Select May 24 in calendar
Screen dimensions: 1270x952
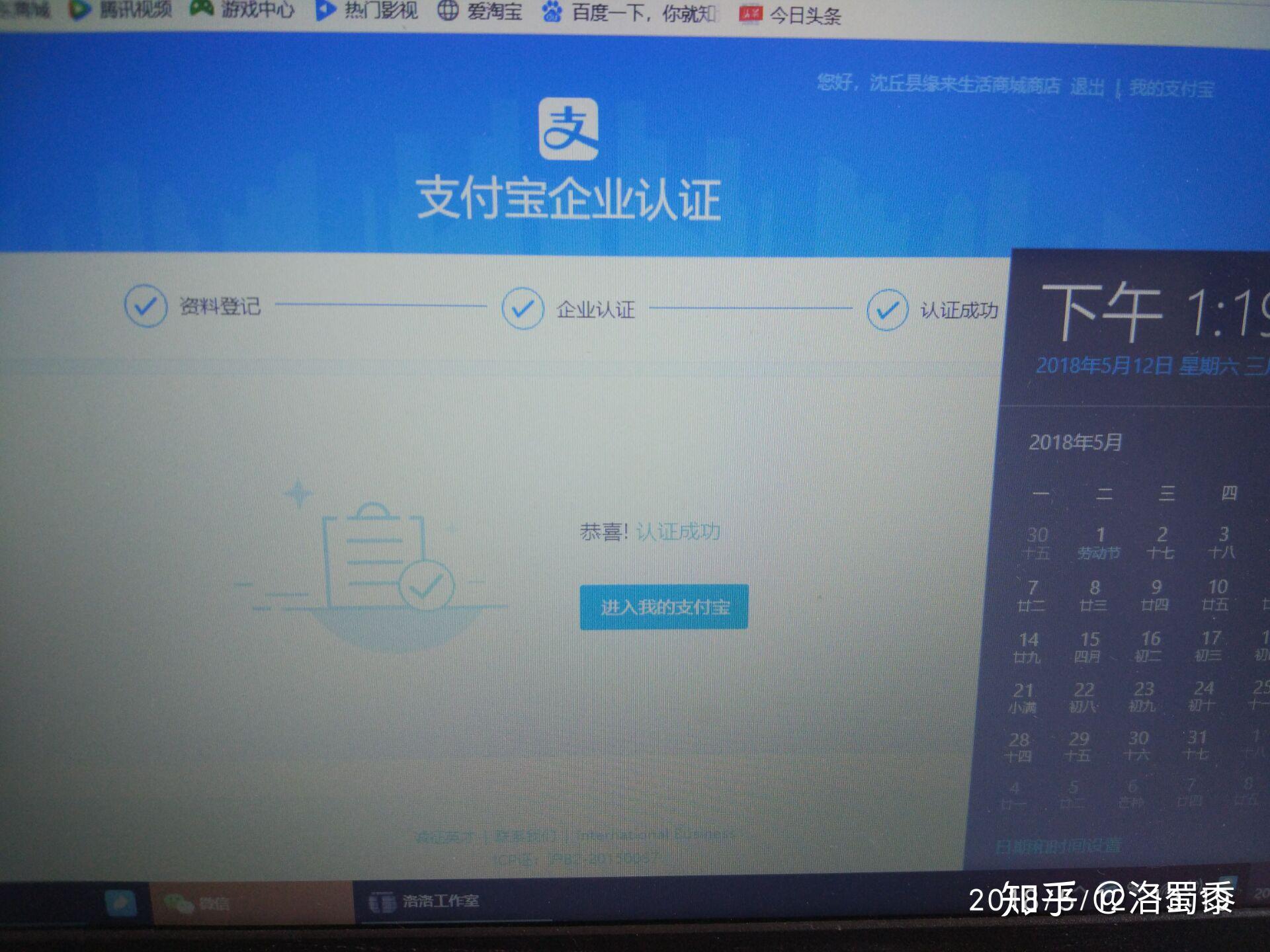(x=1203, y=696)
